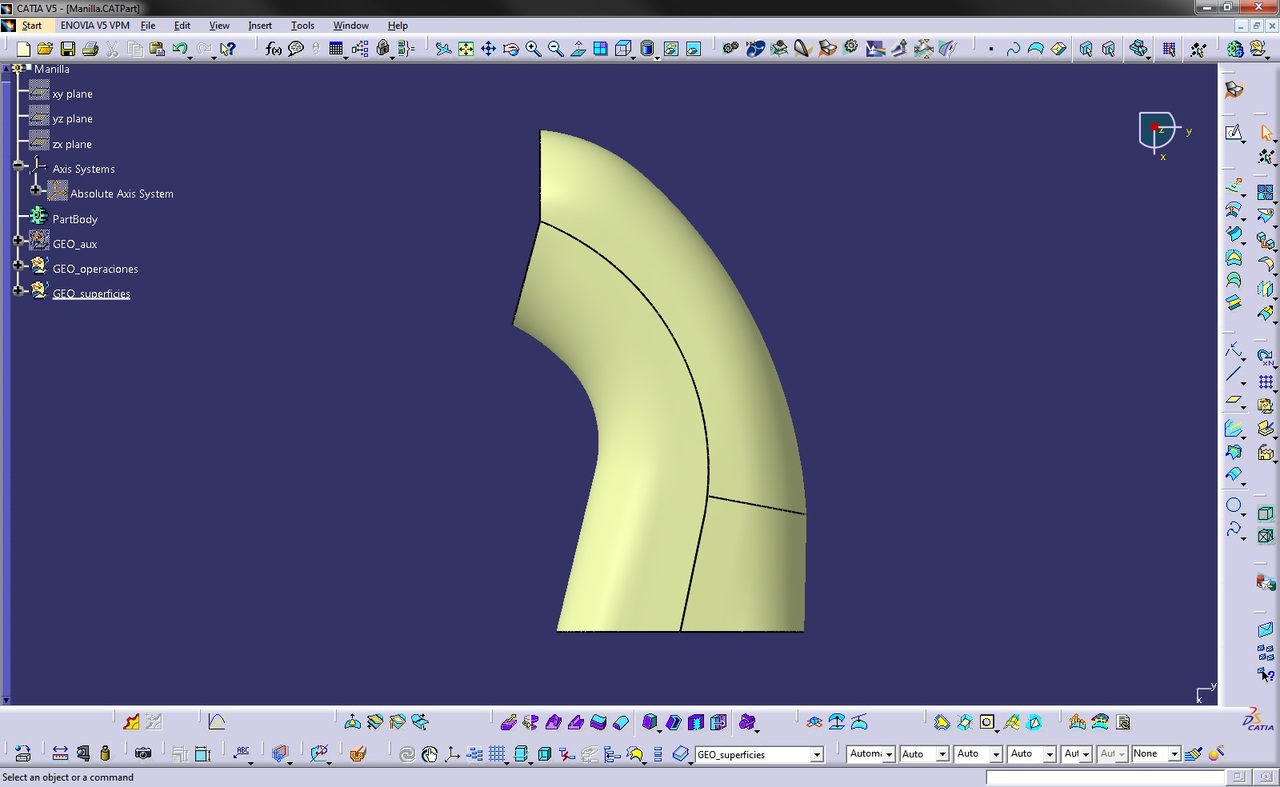
Task: Click the Paste clipboard icon
Action: (x=157, y=48)
